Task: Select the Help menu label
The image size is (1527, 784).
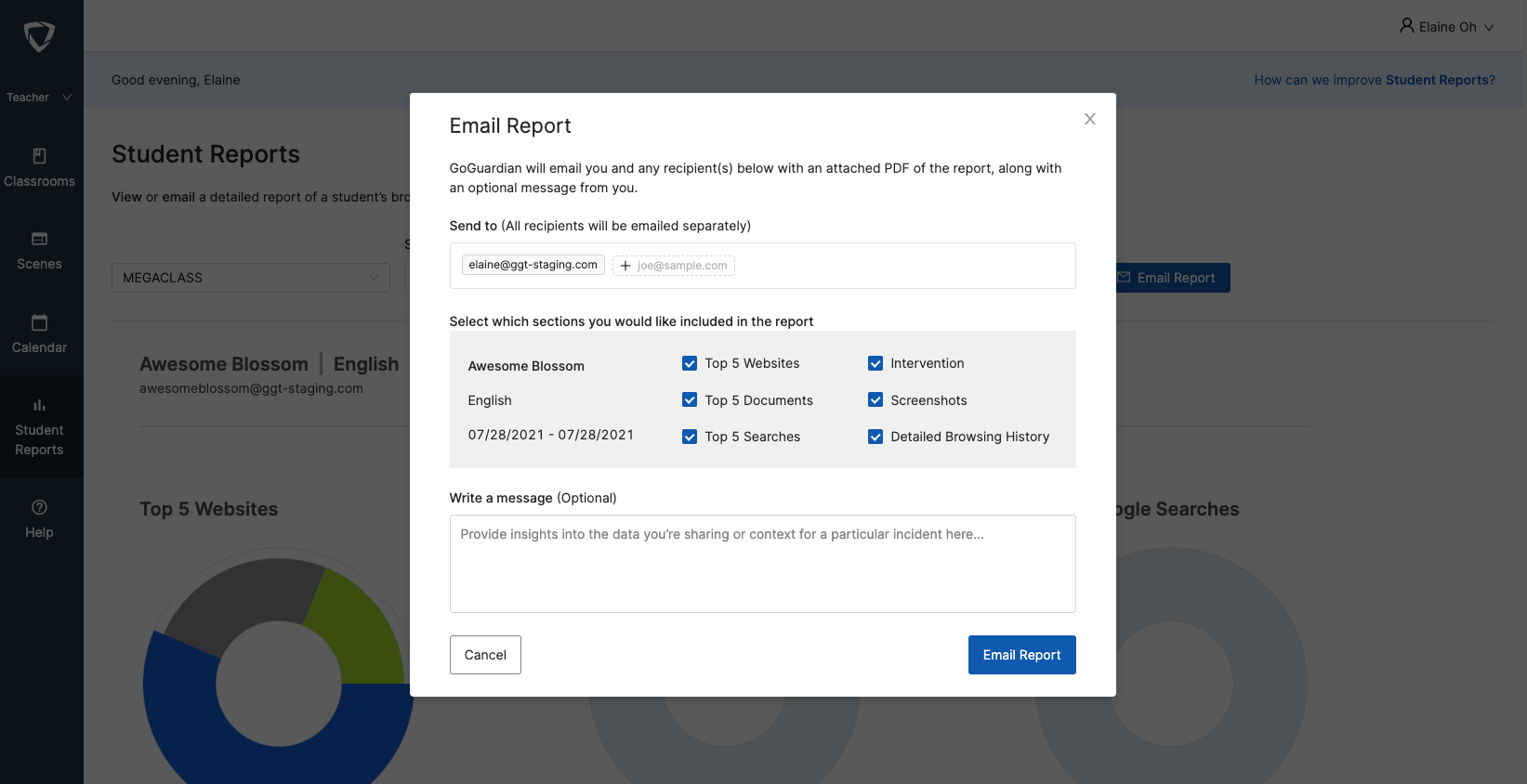Action: pyautogui.click(x=39, y=532)
